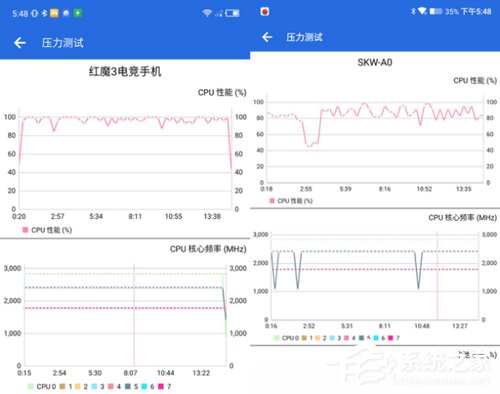Click the vertical time marker in right frequency chart
The height and width of the screenshot is (394, 500).
(x=437, y=275)
